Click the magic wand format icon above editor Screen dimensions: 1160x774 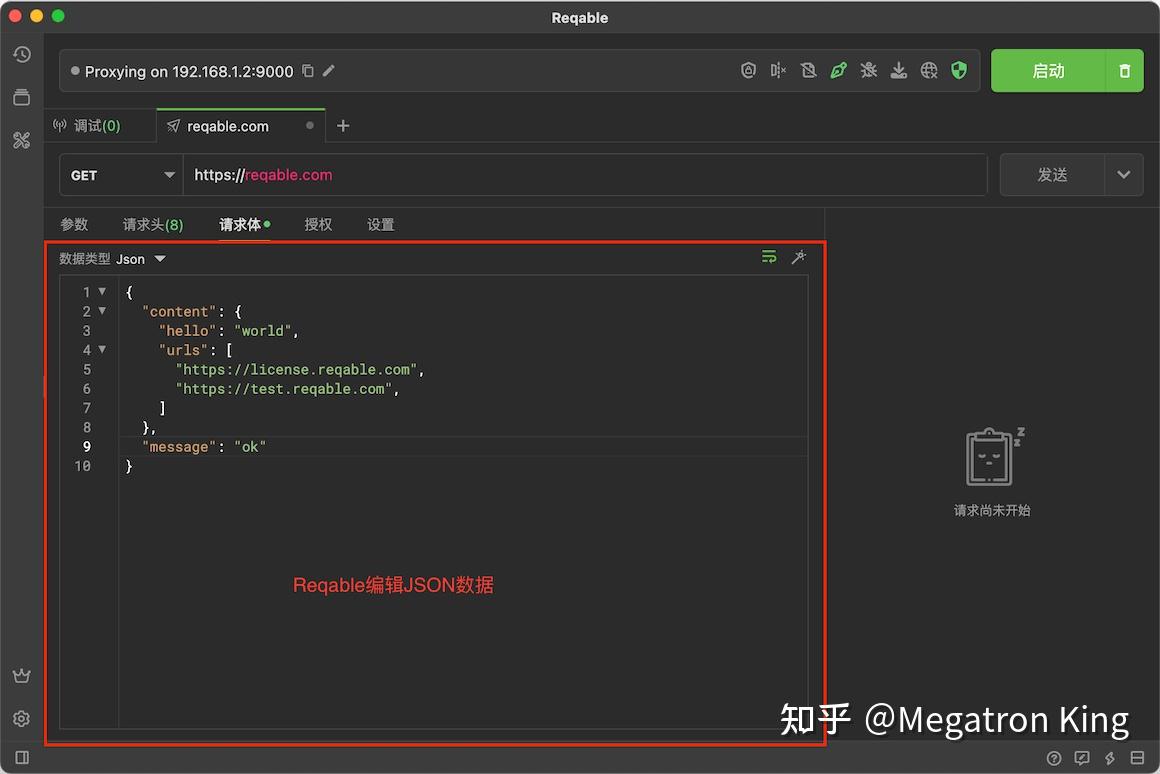(x=799, y=257)
